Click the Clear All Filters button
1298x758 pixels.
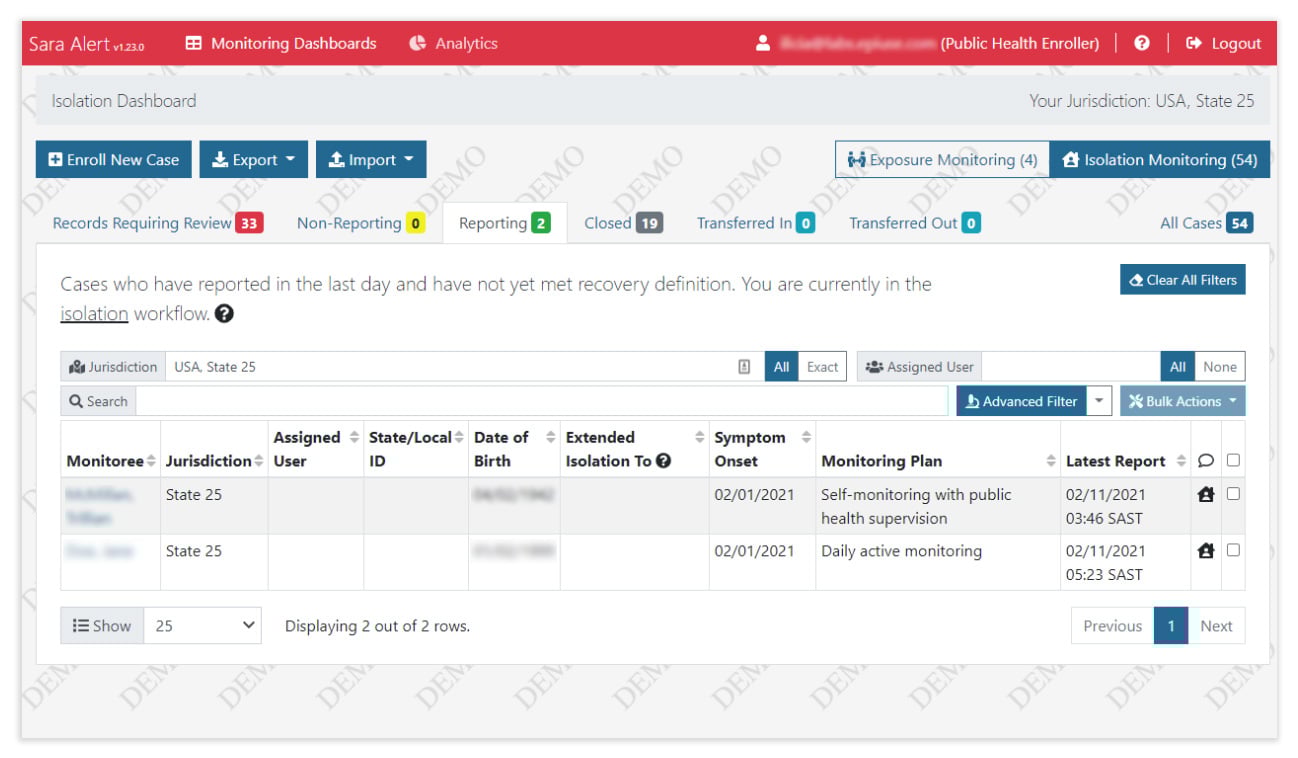1183,280
